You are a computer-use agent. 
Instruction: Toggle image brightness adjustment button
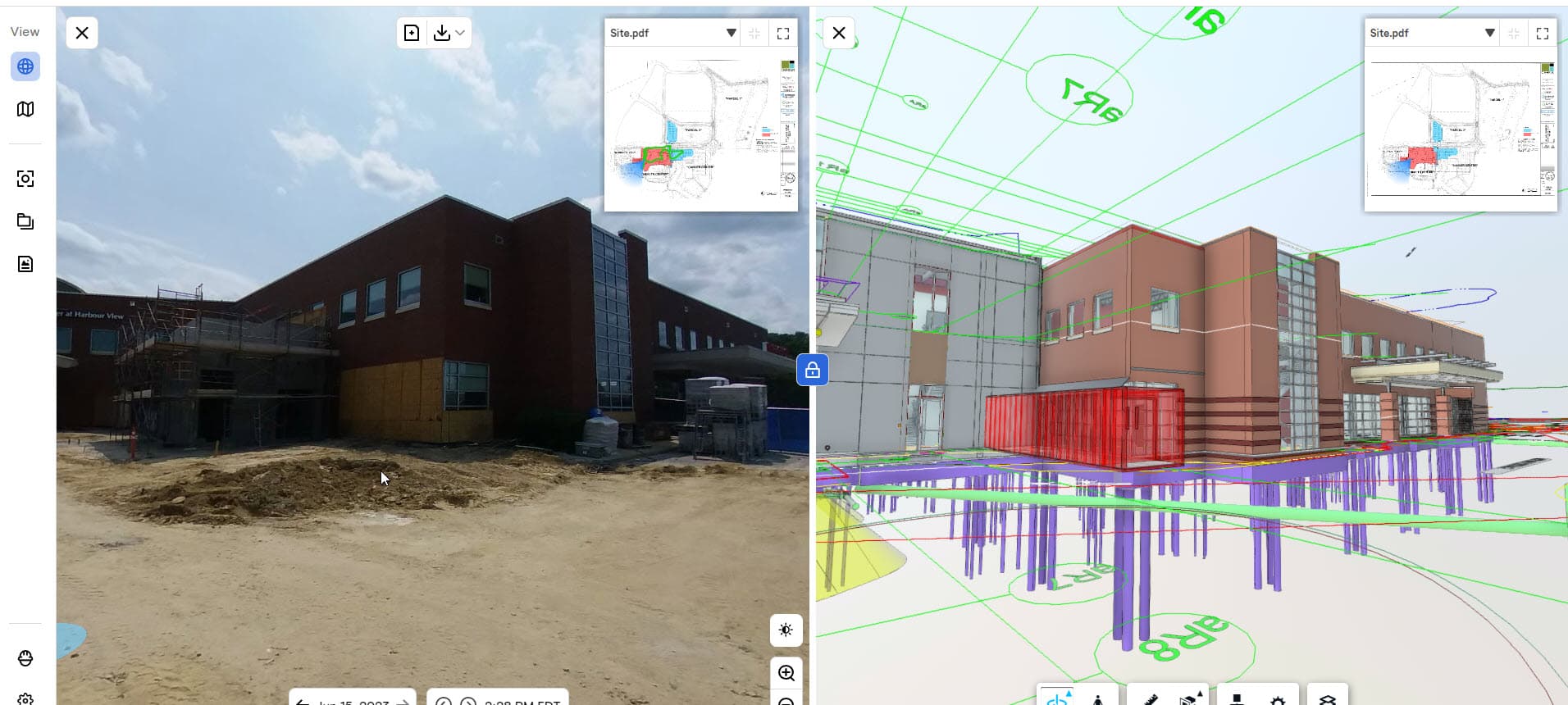pyautogui.click(x=786, y=630)
